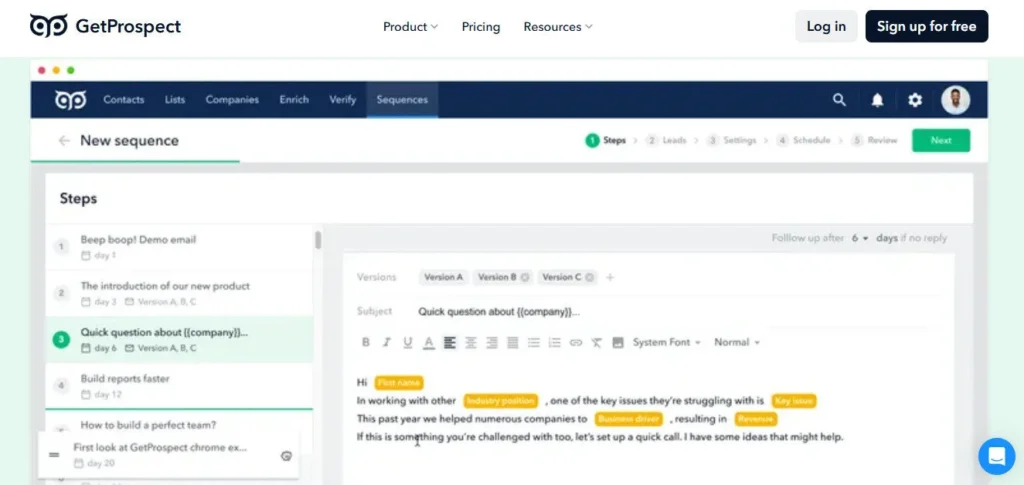Click the green Next button
Viewport: 1024px width, 485px height.
click(x=941, y=140)
